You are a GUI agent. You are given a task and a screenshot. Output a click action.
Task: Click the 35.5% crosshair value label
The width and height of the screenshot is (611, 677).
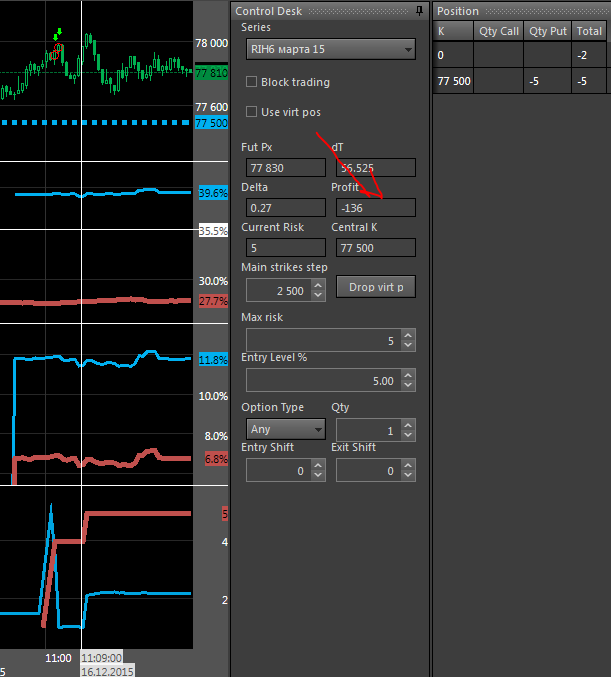click(213, 231)
